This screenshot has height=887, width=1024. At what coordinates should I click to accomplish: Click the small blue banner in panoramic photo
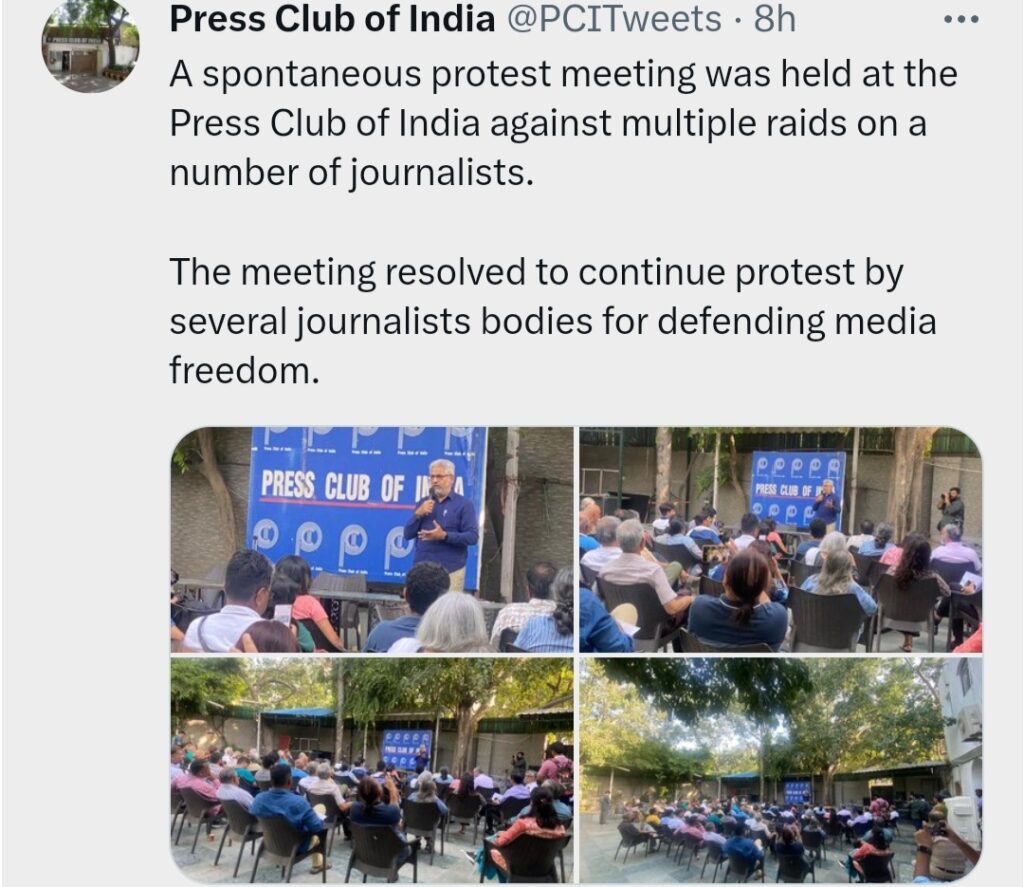pyautogui.click(x=797, y=792)
